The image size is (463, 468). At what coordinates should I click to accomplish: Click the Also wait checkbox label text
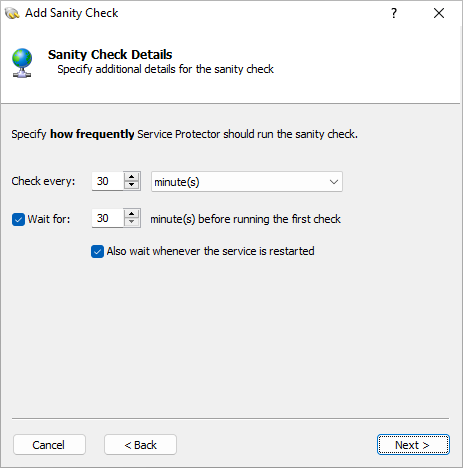coord(210,251)
